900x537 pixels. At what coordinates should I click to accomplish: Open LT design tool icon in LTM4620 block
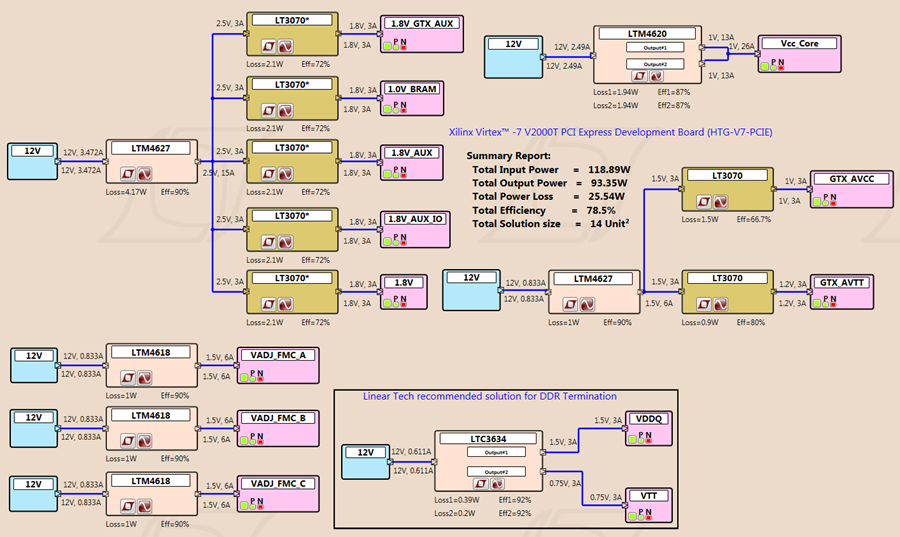(x=639, y=76)
